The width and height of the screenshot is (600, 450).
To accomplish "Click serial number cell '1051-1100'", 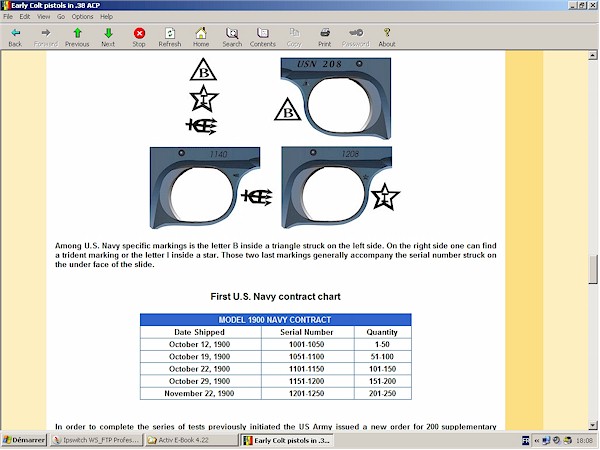I will (x=308, y=356).
